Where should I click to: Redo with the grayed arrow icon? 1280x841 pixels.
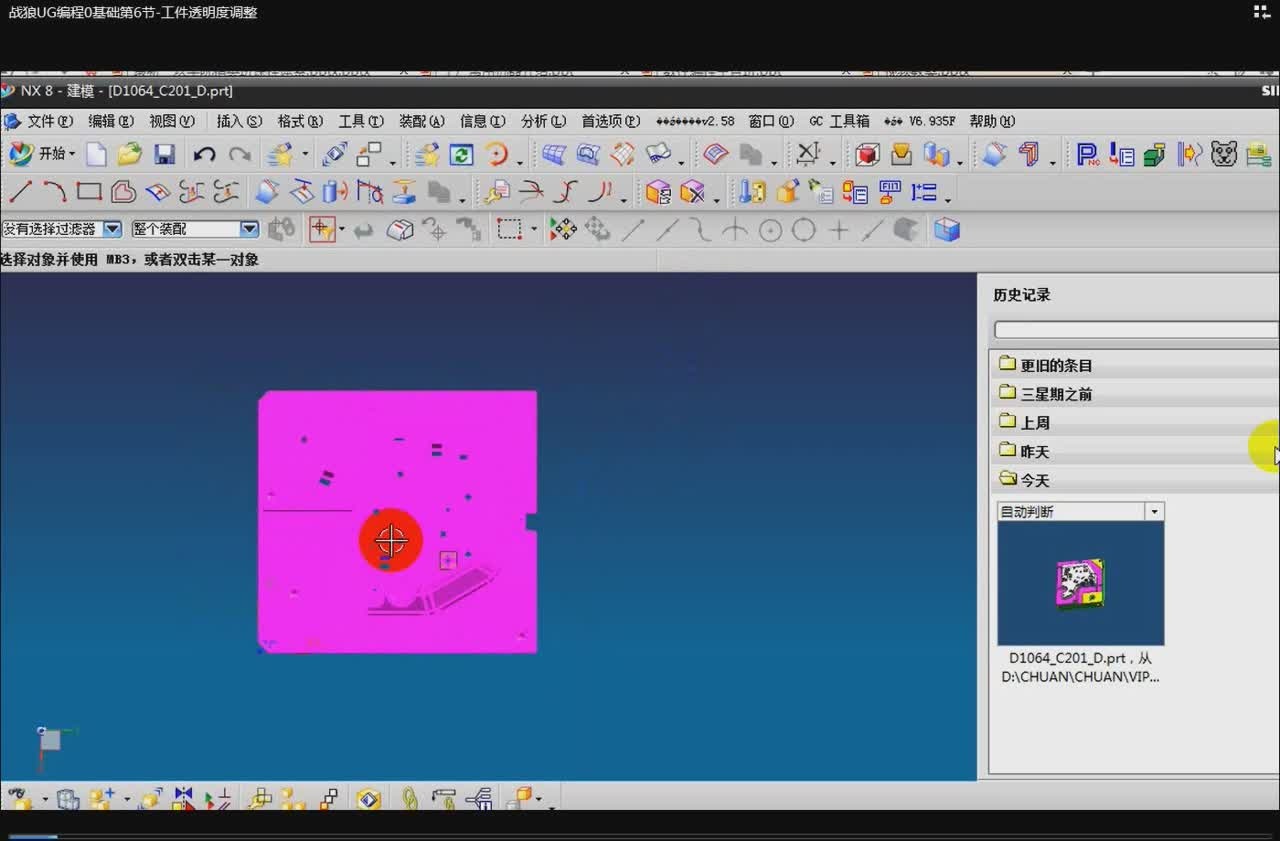point(240,154)
